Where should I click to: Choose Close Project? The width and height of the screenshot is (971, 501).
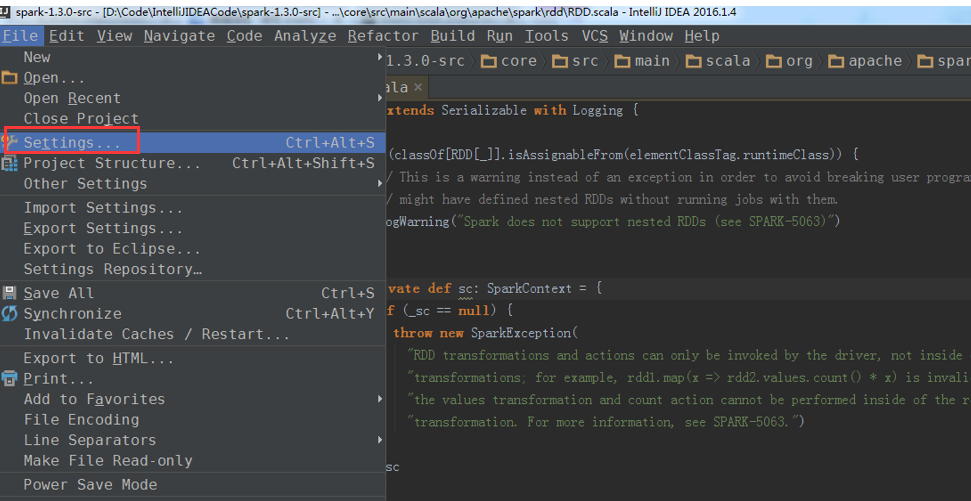pyautogui.click(x=193, y=118)
